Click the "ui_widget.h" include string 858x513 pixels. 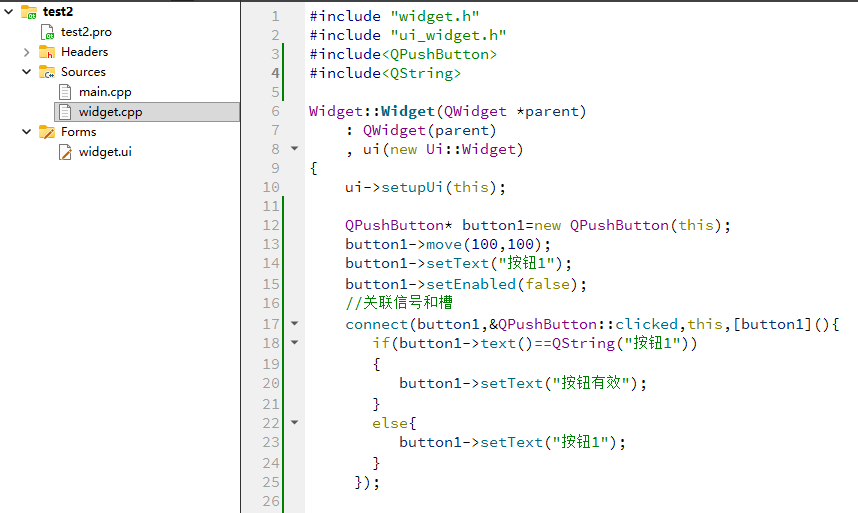(448, 36)
